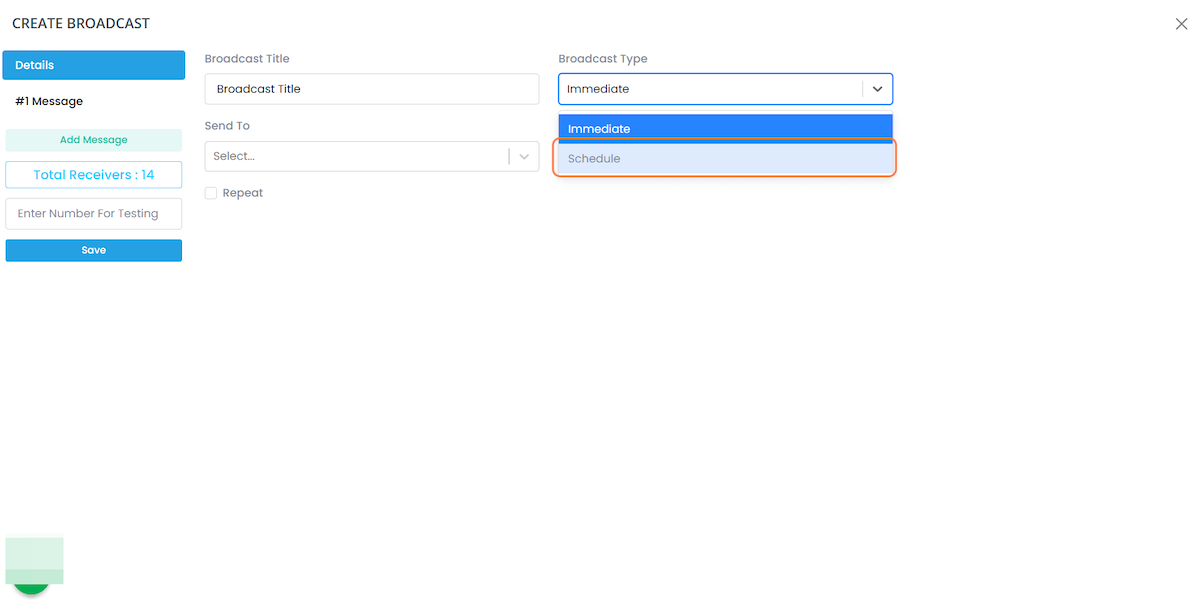This screenshot has height=601, width=1200.
Task: Click Total Receivers : 14 button
Action: 94,175
